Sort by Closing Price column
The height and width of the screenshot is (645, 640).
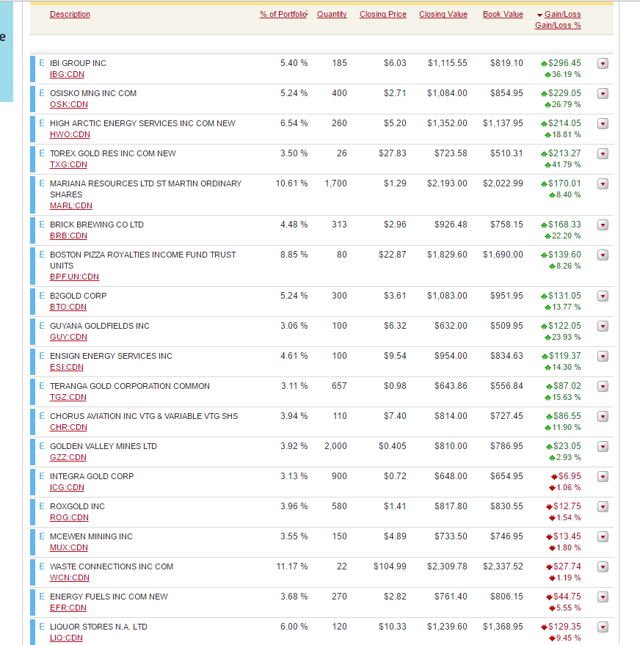tap(383, 14)
